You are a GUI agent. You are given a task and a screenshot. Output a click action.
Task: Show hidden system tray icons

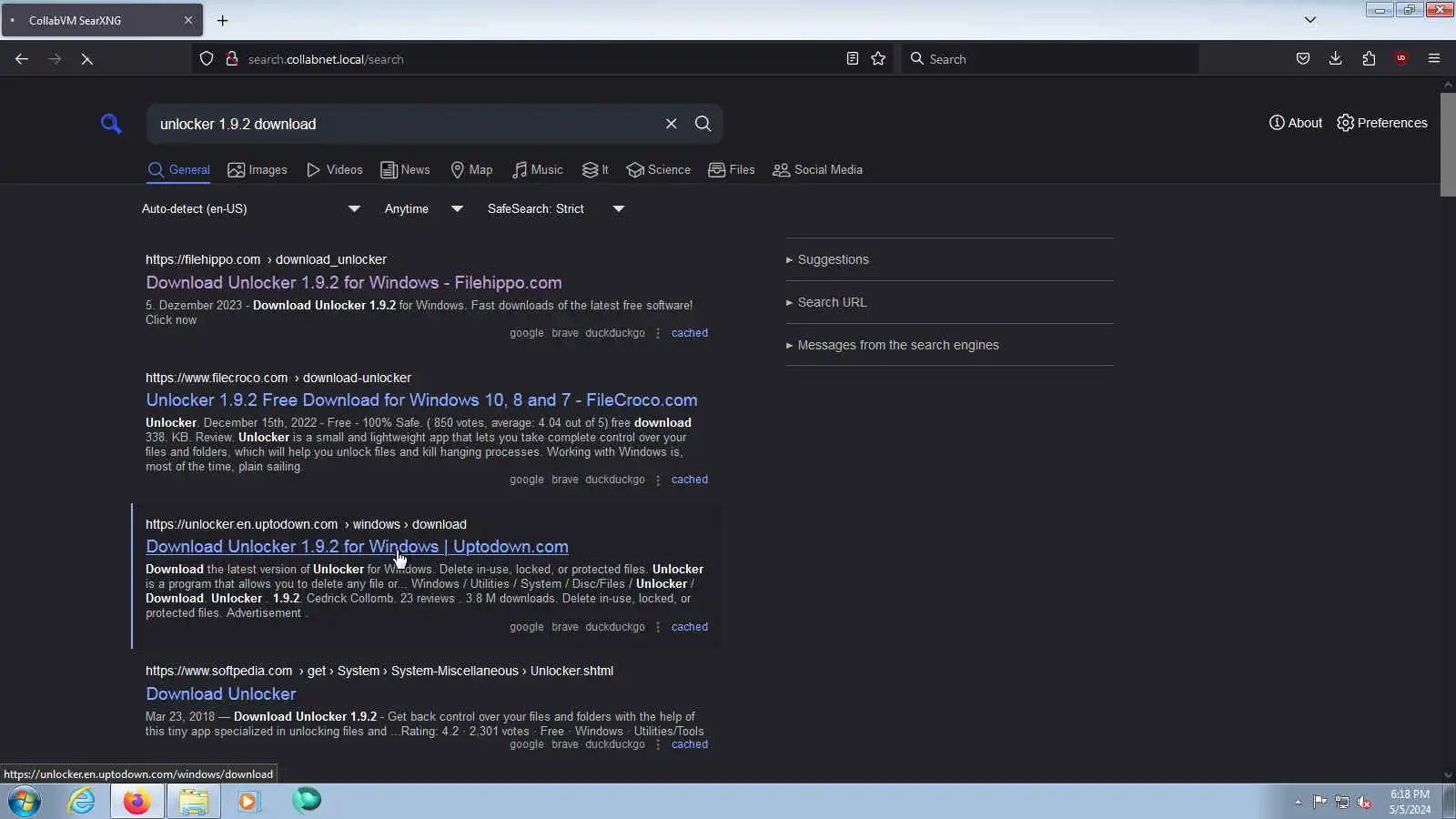[1298, 802]
